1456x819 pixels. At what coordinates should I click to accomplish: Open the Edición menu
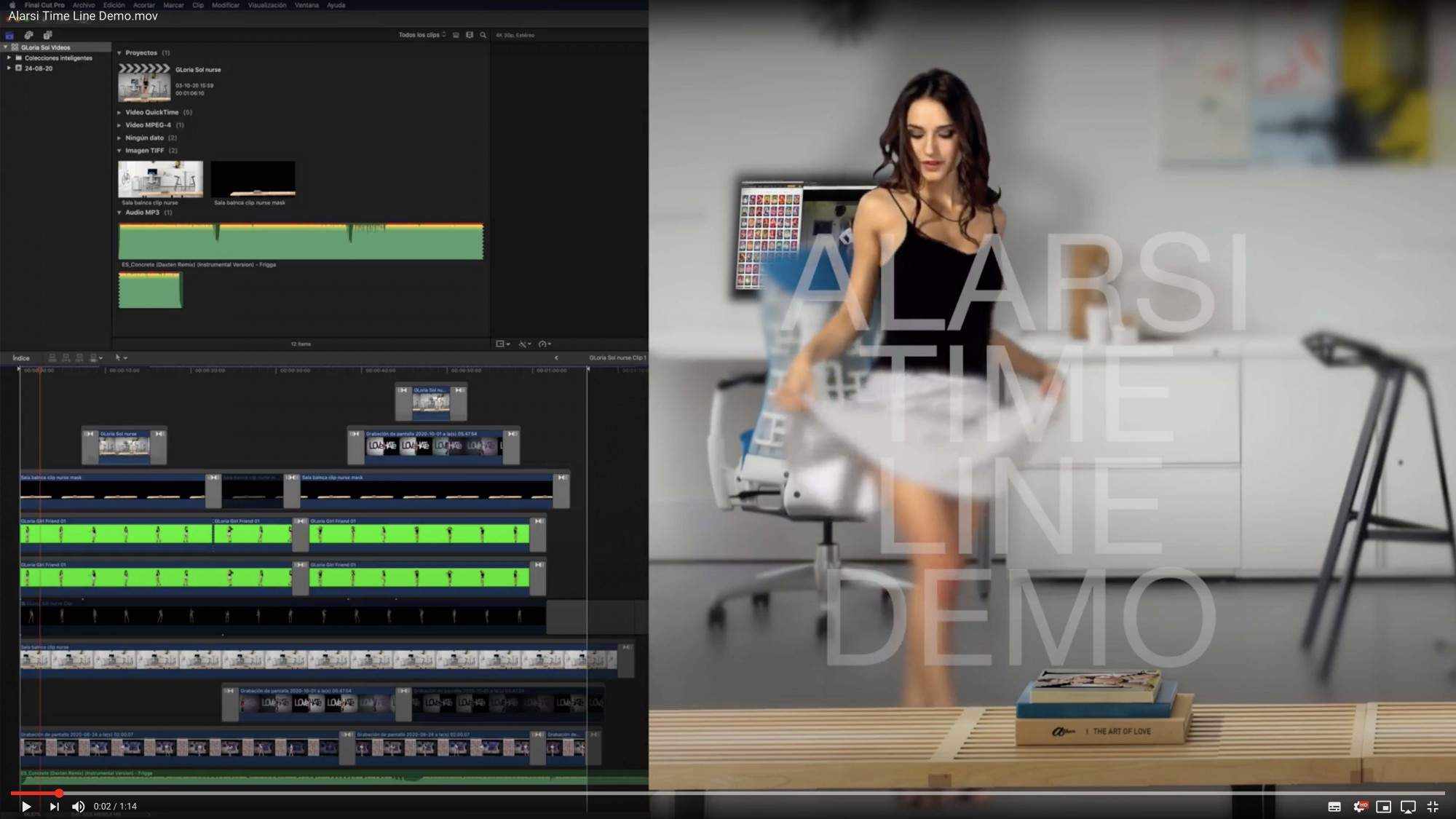click(x=114, y=5)
